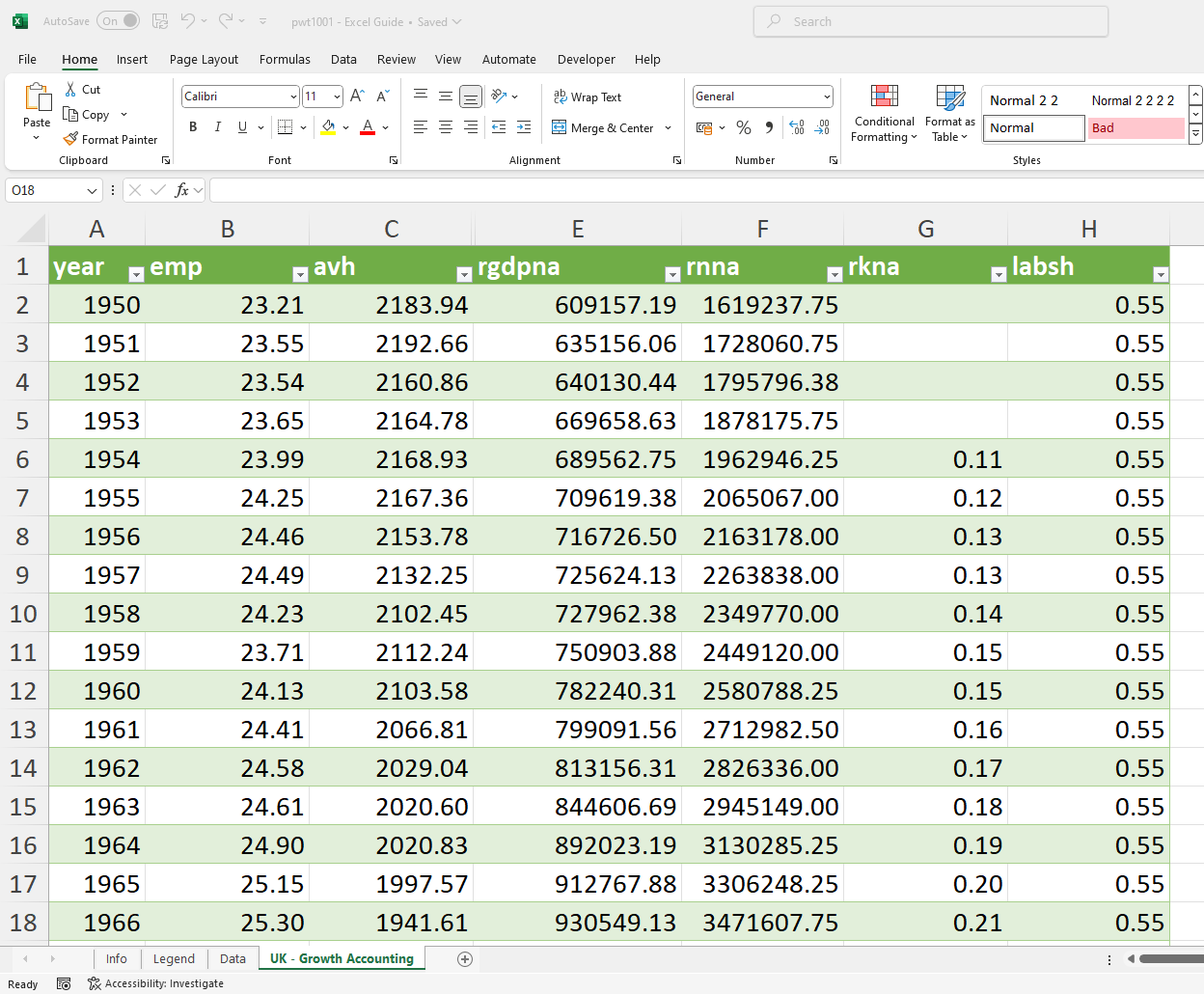Viewport: 1204px width, 994px height.
Task: Add a new sheet with plus icon
Action: (465, 958)
